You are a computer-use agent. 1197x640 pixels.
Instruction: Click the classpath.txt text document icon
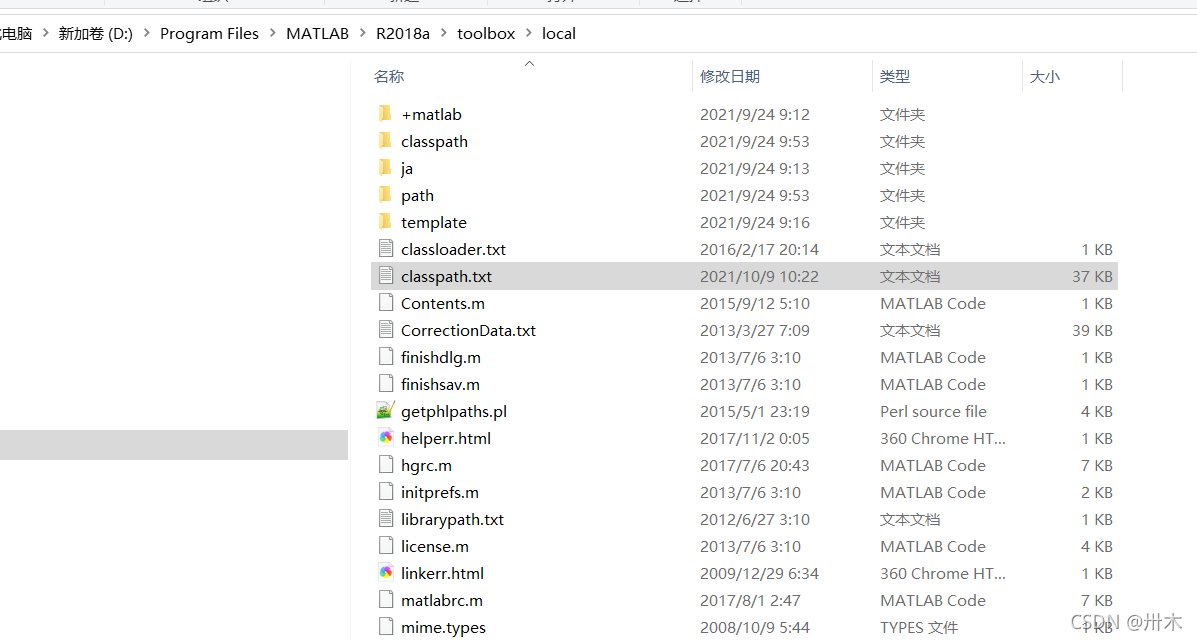click(x=386, y=276)
